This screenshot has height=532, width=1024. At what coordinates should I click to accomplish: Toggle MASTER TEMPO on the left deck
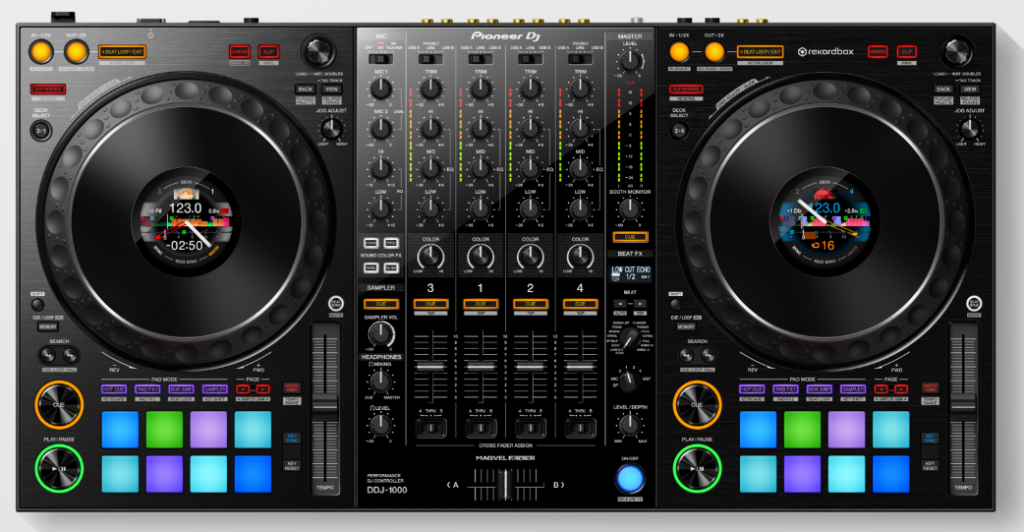click(291, 388)
